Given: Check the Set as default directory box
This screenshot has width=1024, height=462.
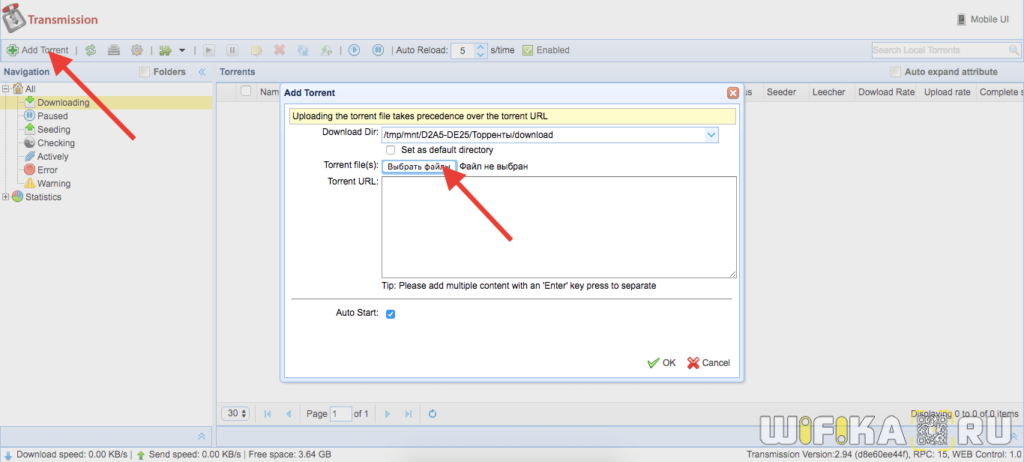Looking at the screenshot, I should pyautogui.click(x=390, y=150).
